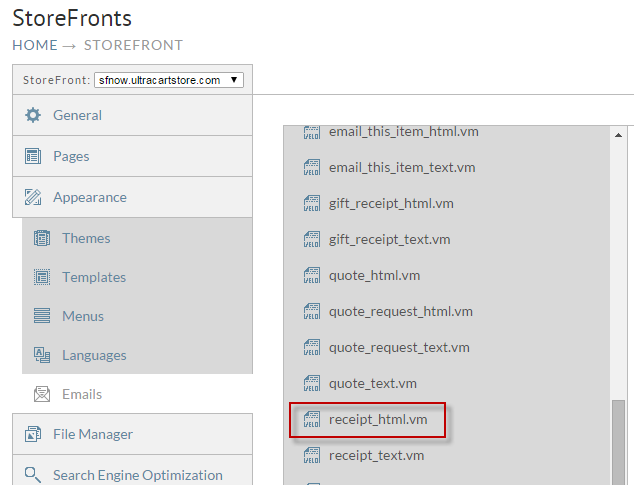The height and width of the screenshot is (485, 634).
Task: Click the Appearance pencil icon
Action: point(33,197)
